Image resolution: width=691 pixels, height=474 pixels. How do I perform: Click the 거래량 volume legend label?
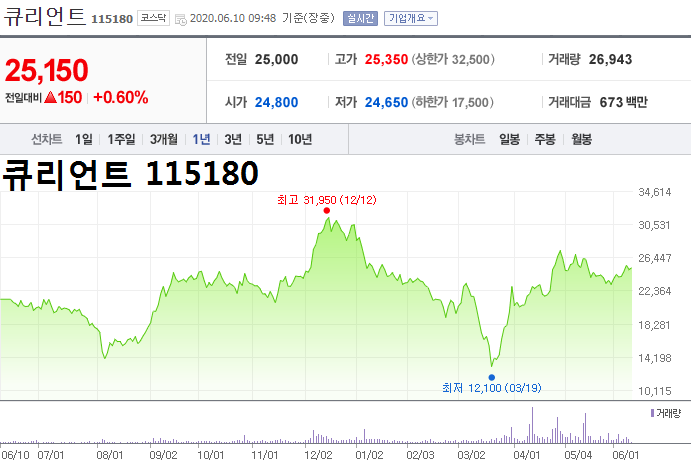click(666, 413)
